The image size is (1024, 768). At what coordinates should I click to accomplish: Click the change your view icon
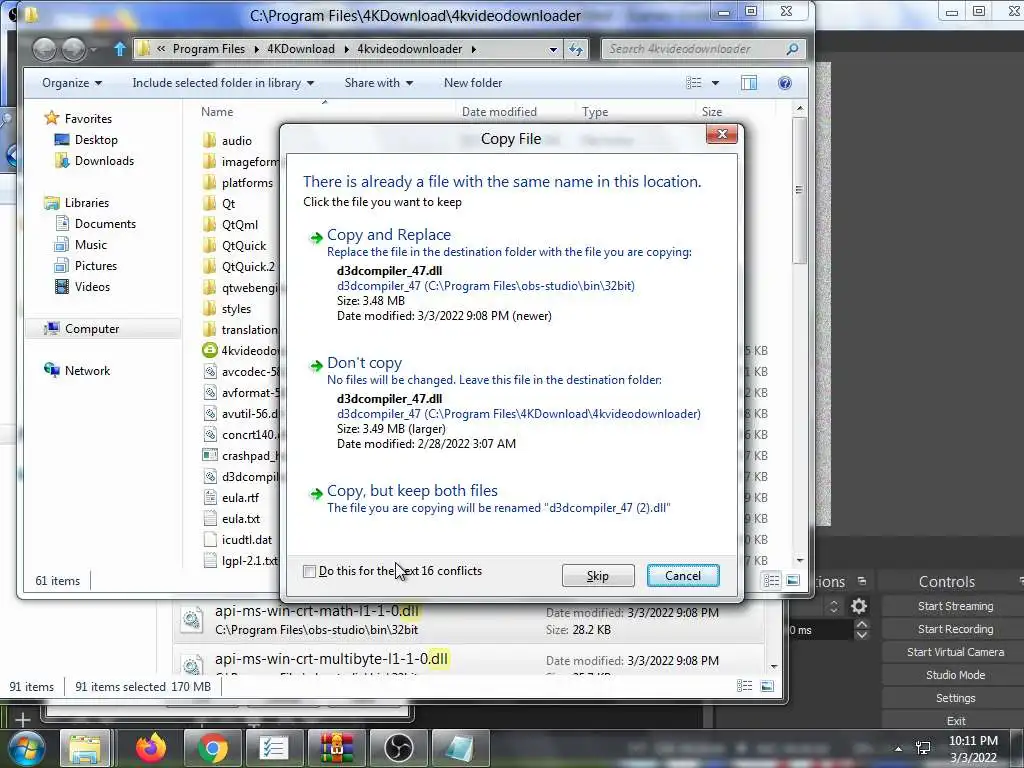pos(694,83)
